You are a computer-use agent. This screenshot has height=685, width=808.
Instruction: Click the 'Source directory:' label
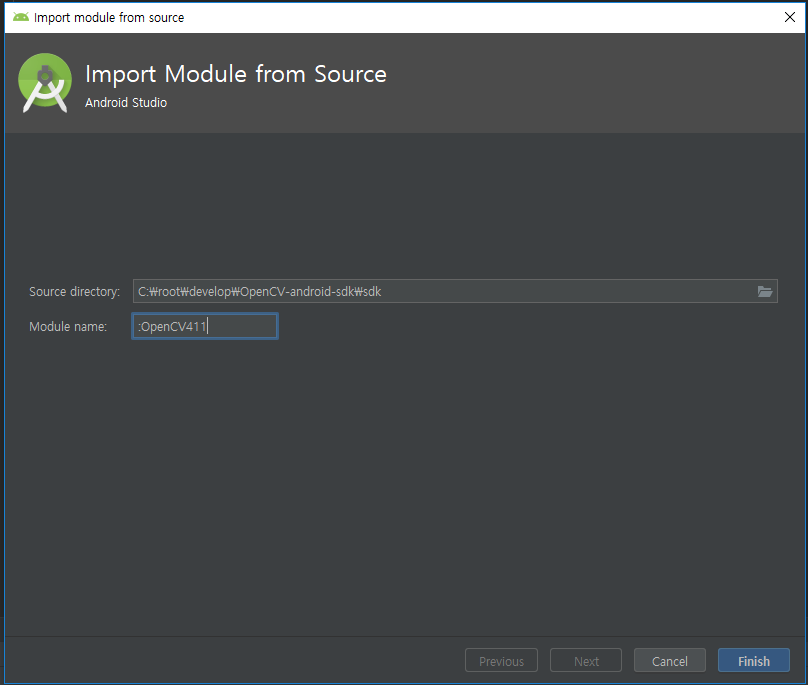(x=75, y=292)
